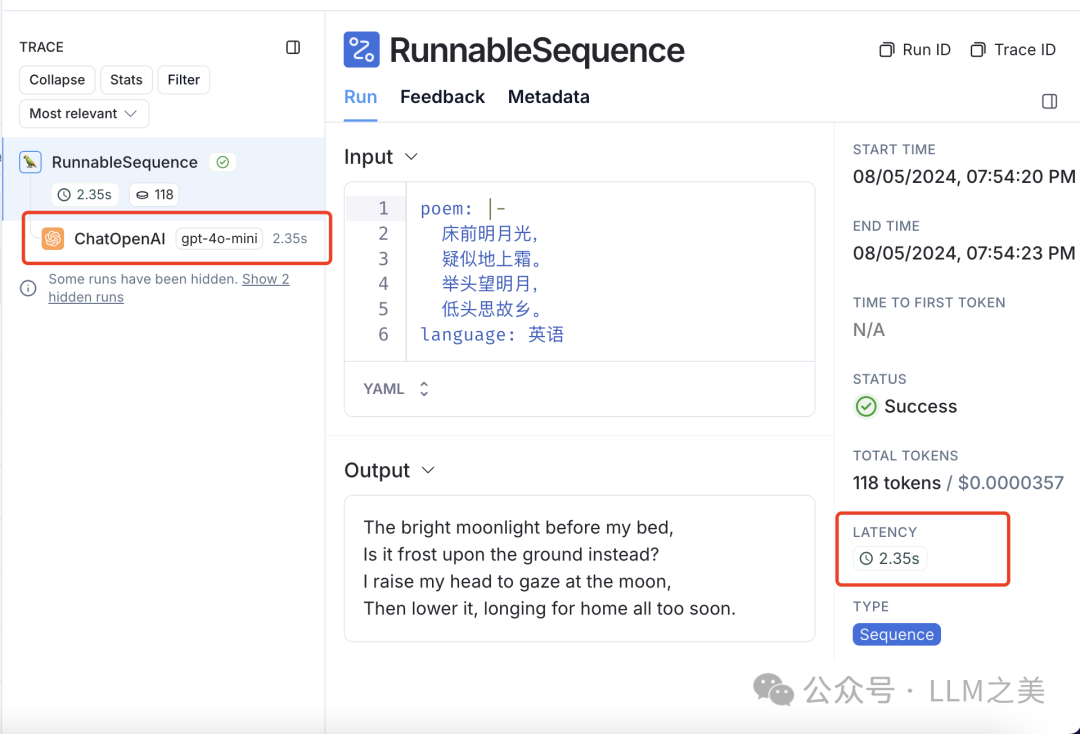Toggle the trace sidebar panel icon
The height and width of the screenshot is (734, 1080).
(293, 47)
